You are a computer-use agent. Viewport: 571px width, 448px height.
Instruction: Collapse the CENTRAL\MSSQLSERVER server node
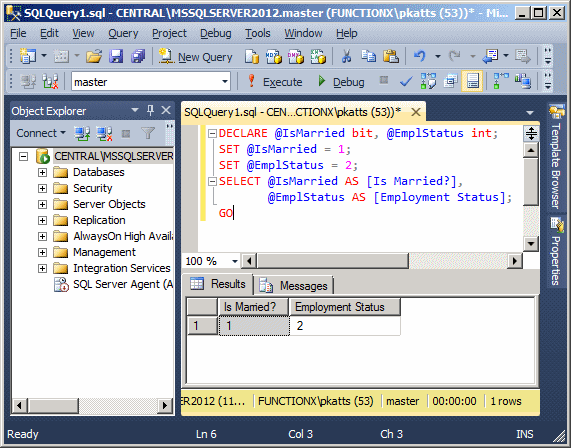pos(24,157)
